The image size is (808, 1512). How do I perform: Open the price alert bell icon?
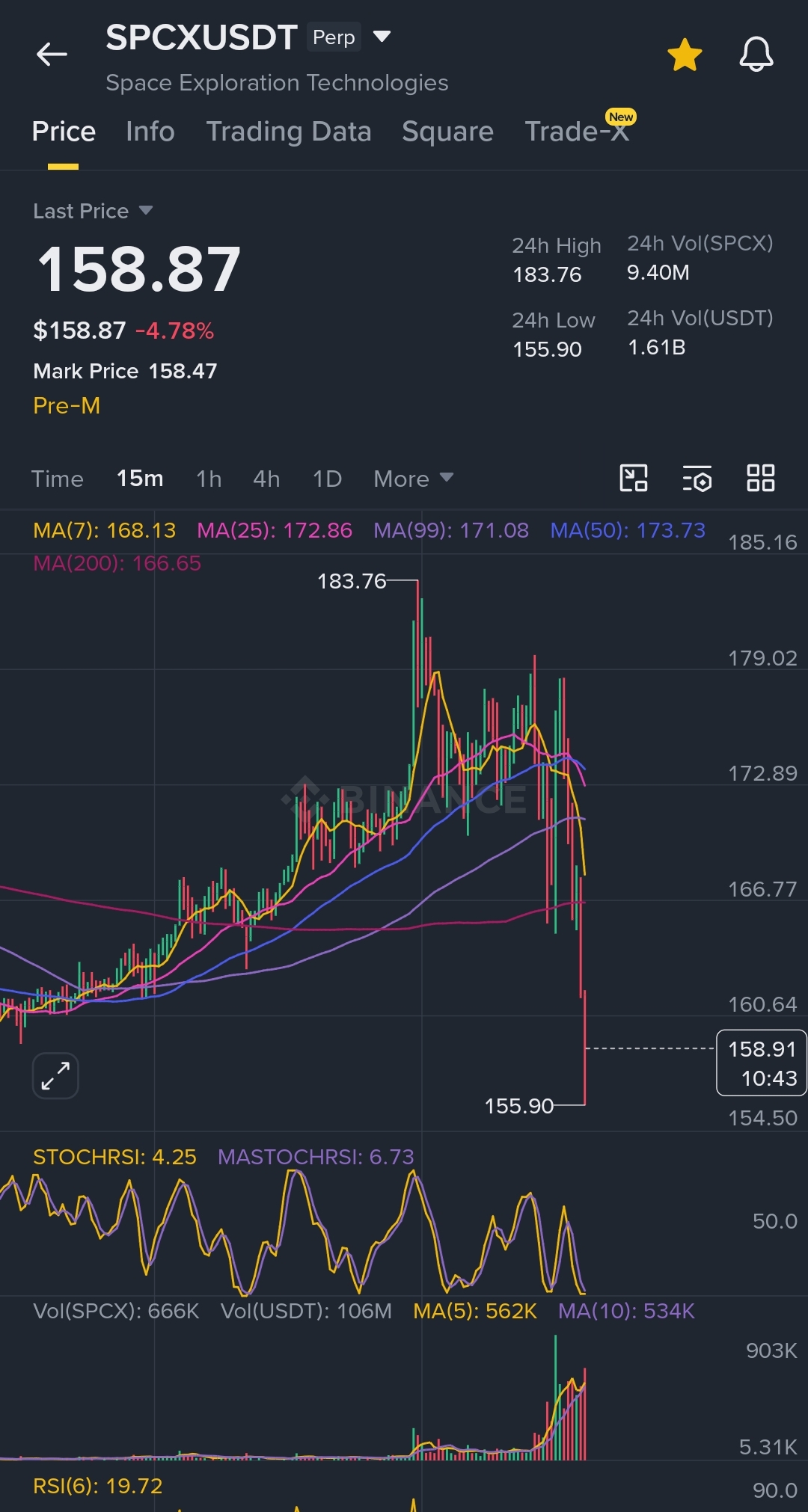[756, 55]
